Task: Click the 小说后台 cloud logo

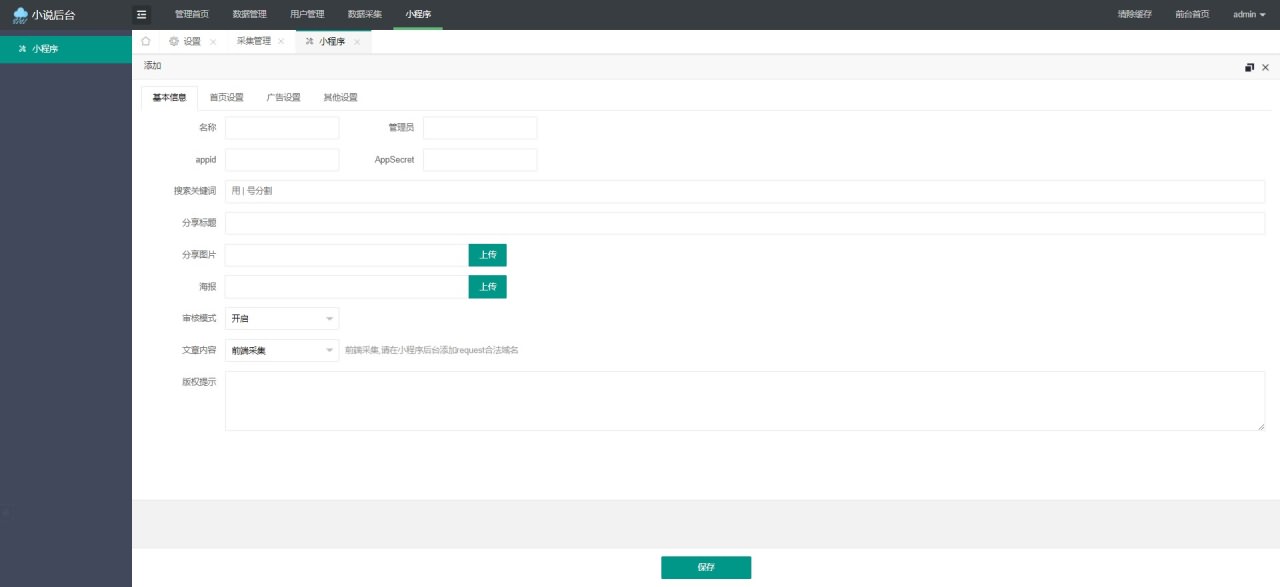Action: pyautogui.click(x=20, y=15)
